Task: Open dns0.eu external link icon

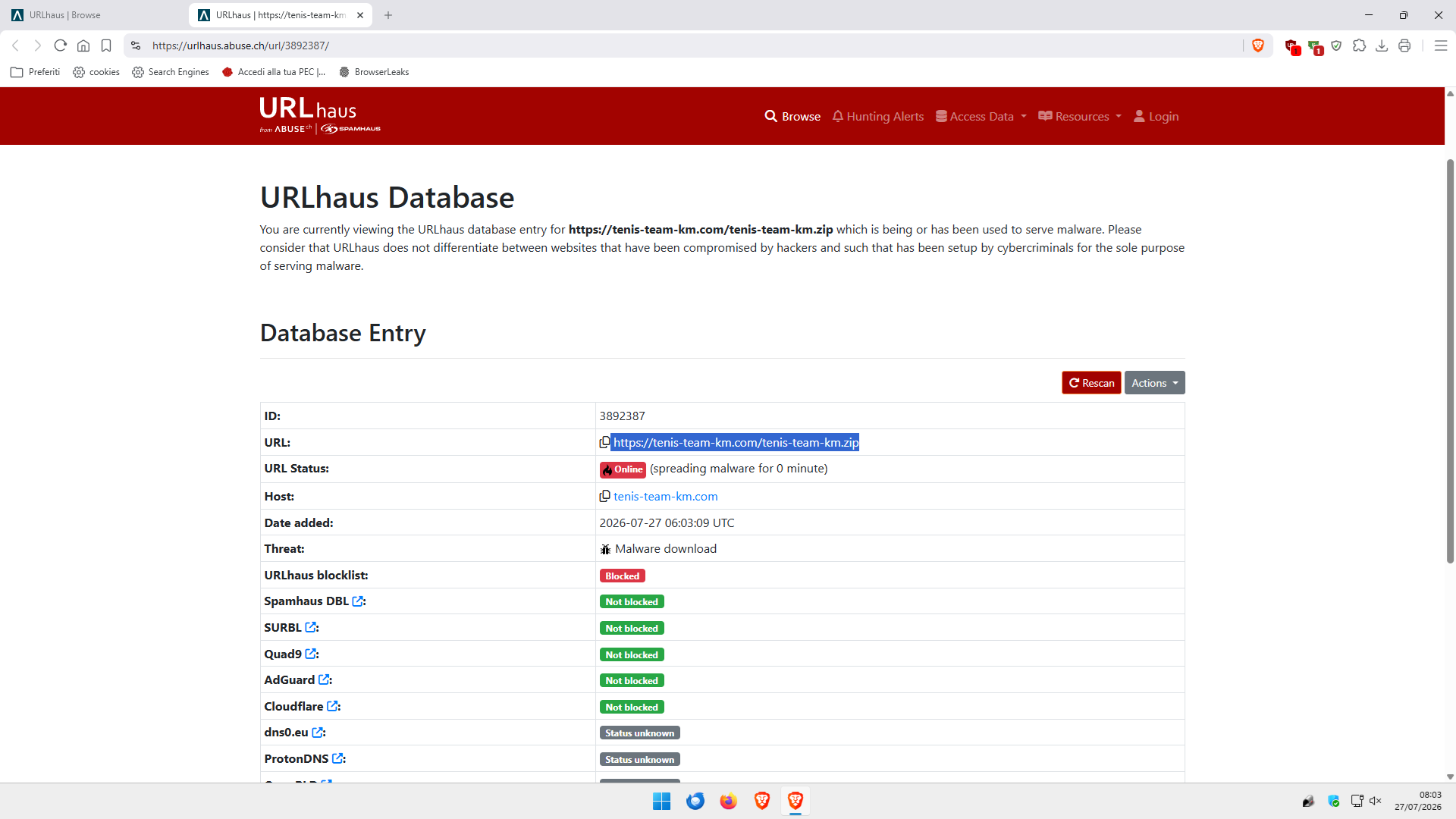Action: click(x=318, y=733)
